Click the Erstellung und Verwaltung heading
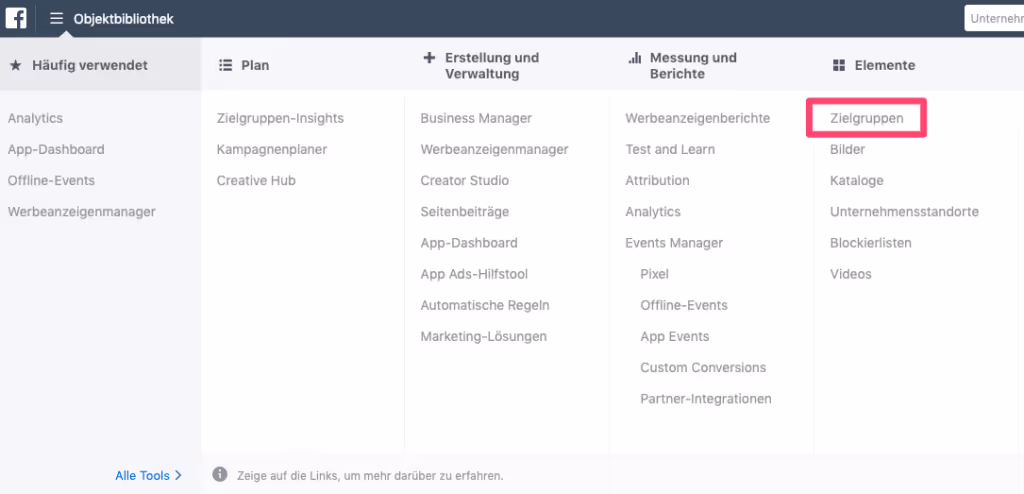 click(492, 65)
